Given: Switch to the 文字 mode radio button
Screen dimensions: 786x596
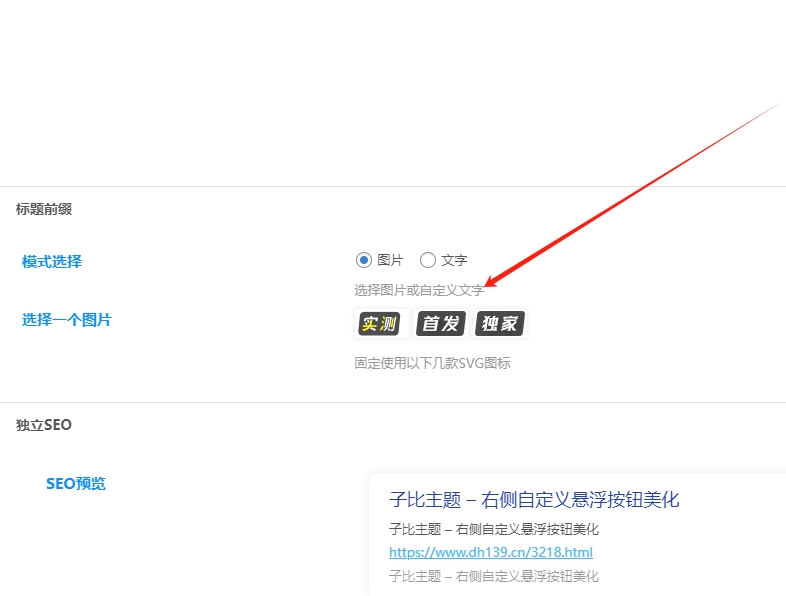Looking at the screenshot, I should pyautogui.click(x=428, y=260).
